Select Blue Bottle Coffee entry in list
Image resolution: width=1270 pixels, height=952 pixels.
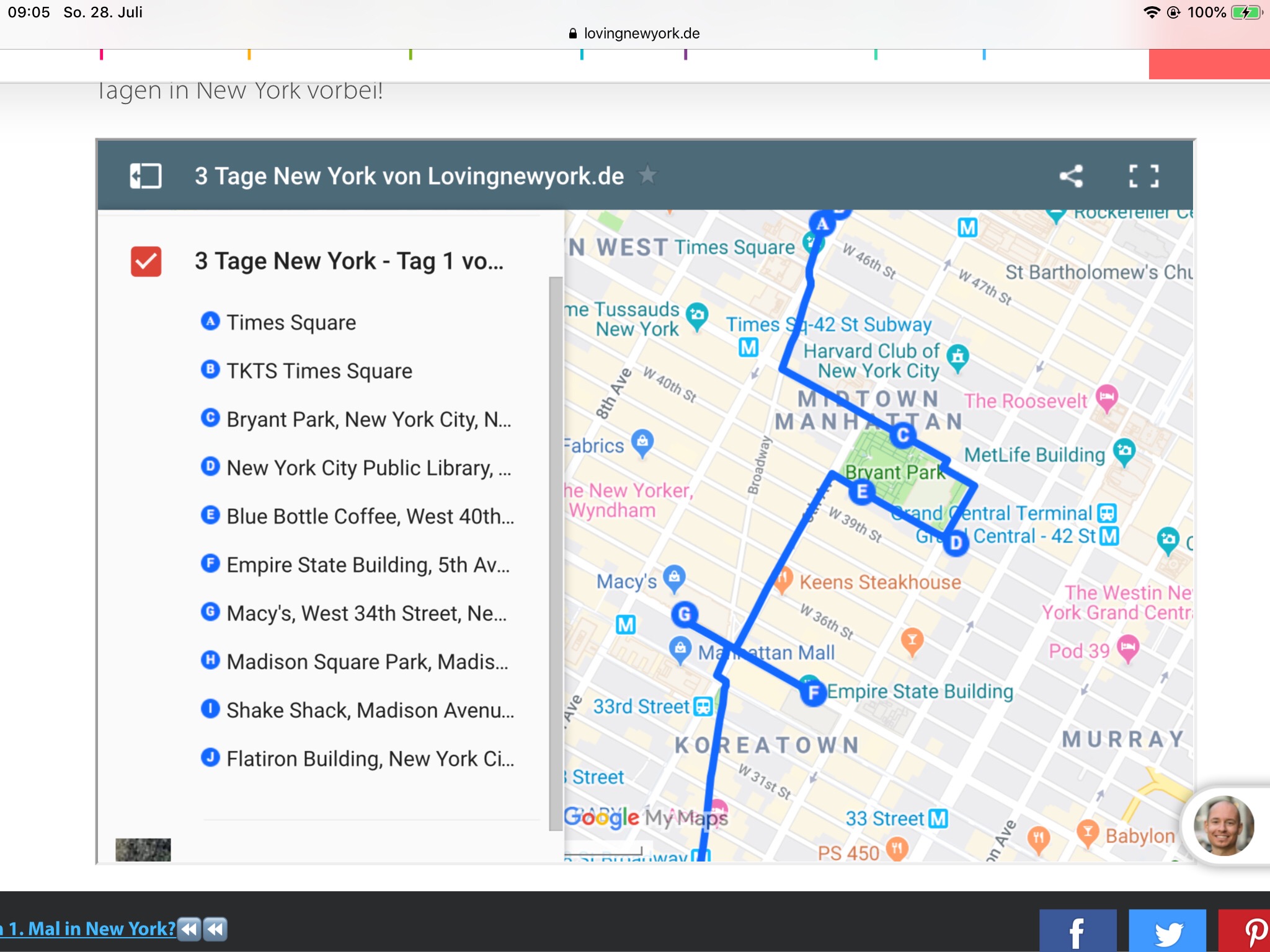tap(358, 516)
